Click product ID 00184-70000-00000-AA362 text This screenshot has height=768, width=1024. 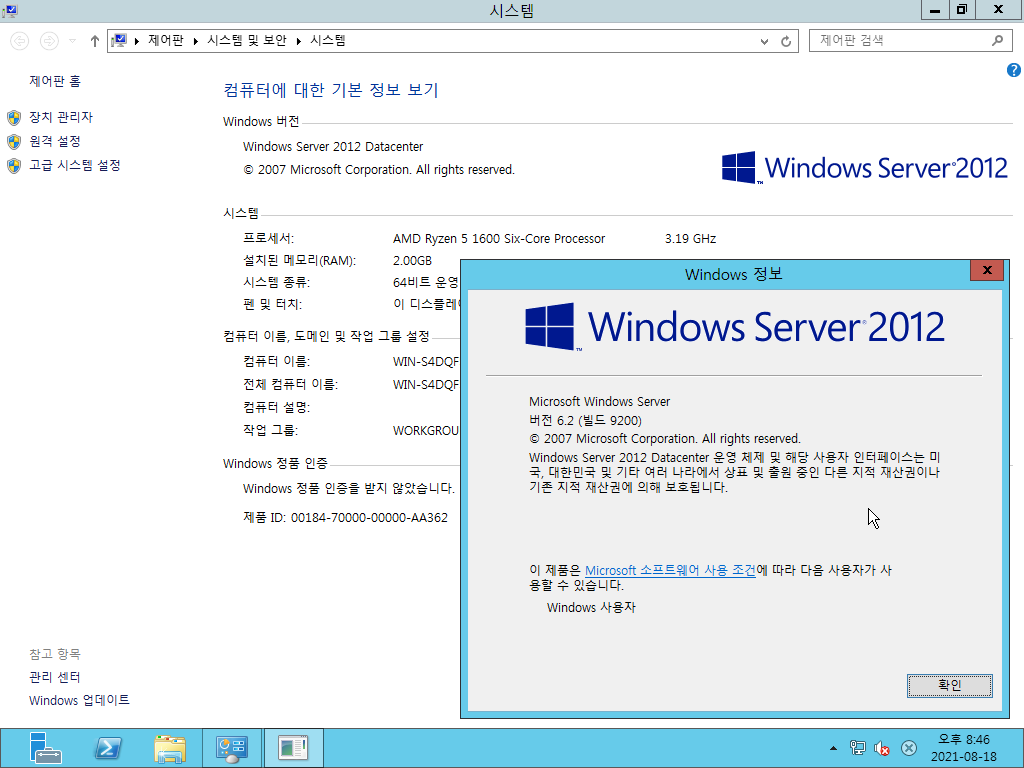click(x=370, y=518)
